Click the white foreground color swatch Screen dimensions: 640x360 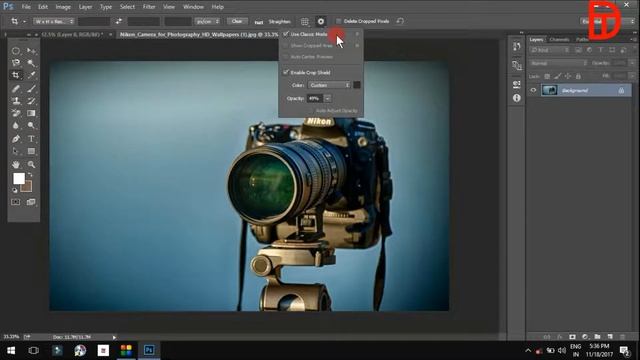[x=19, y=178]
